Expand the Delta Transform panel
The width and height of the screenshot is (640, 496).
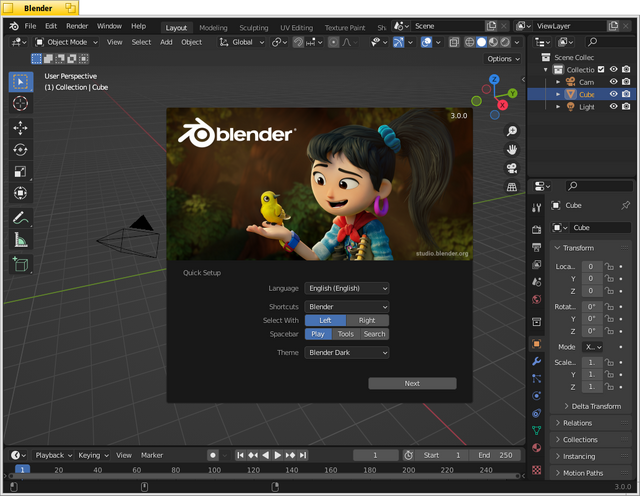[x=593, y=406]
